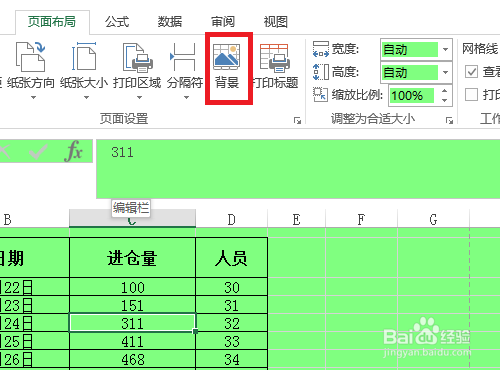Select the cell containing 151

[x=132, y=305]
